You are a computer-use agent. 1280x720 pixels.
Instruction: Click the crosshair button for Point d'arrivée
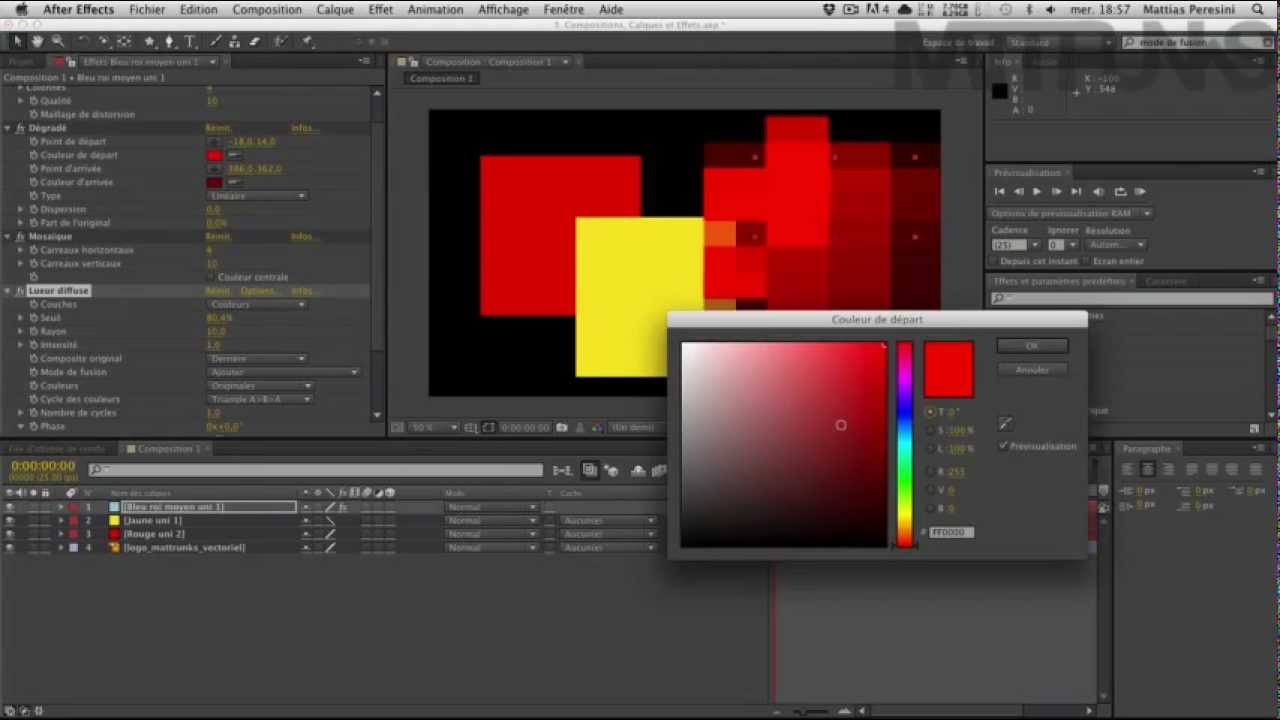[x=214, y=169]
